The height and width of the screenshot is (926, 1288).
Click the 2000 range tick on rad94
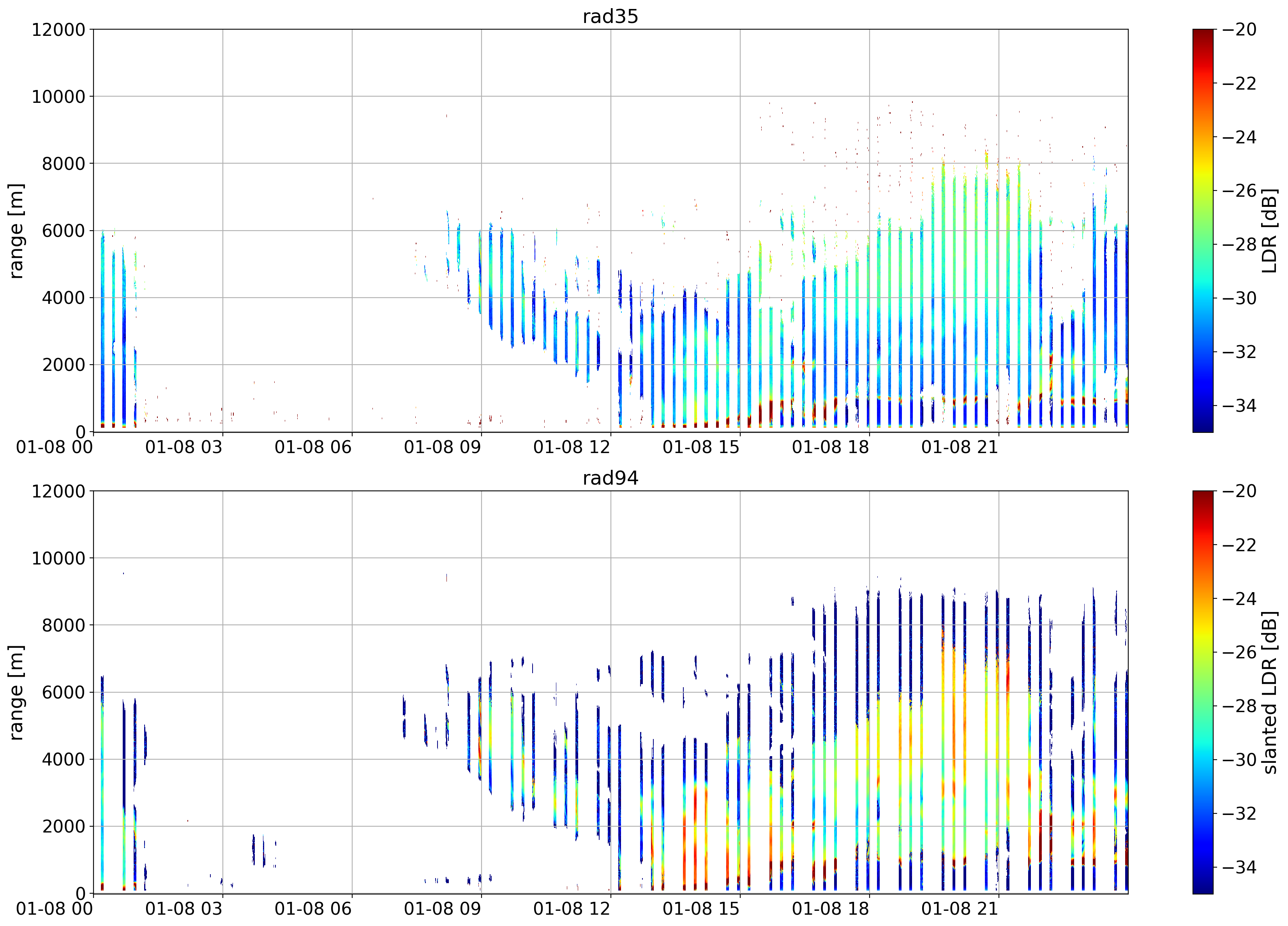pyautogui.click(x=64, y=826)
